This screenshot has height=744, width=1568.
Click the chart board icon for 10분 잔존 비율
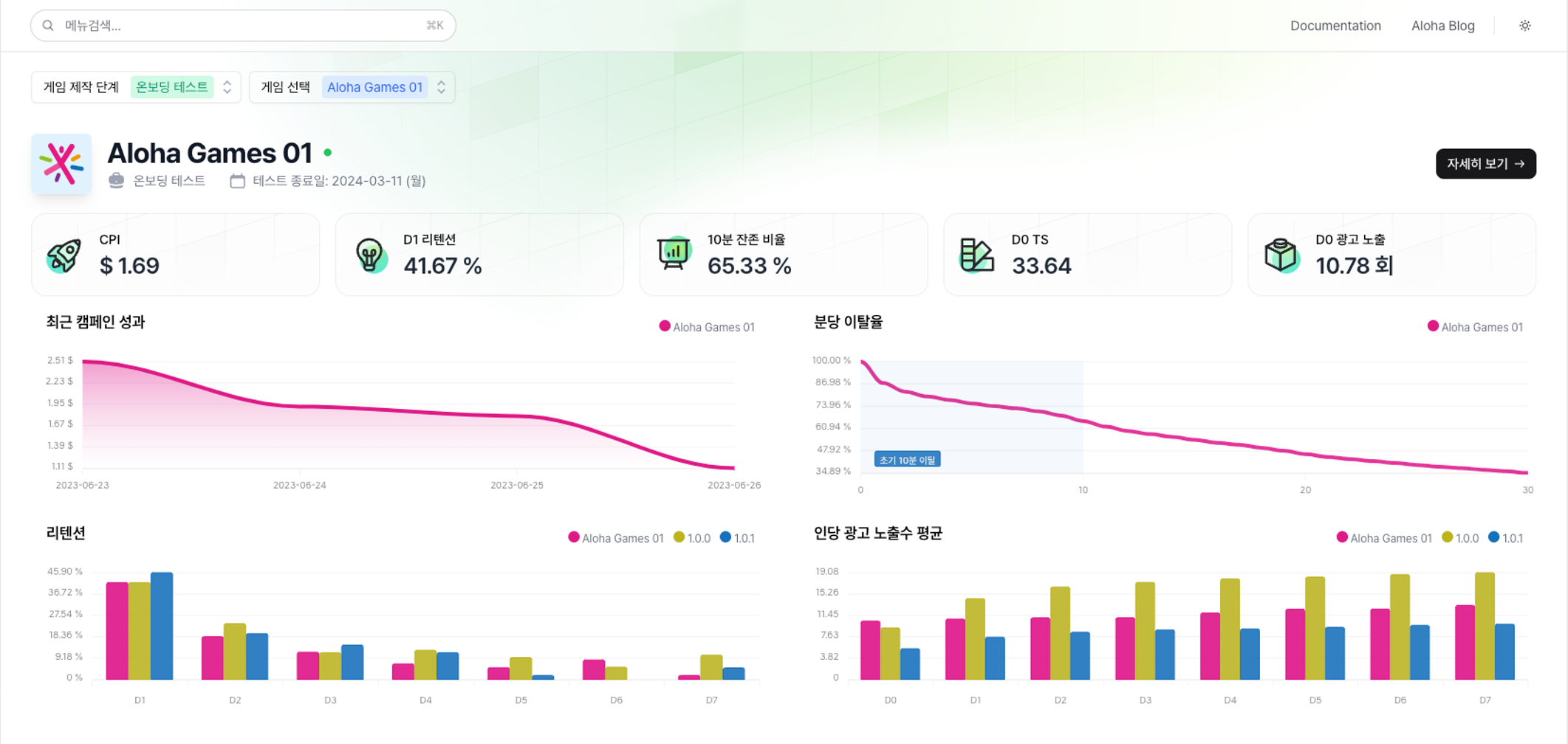674,255
